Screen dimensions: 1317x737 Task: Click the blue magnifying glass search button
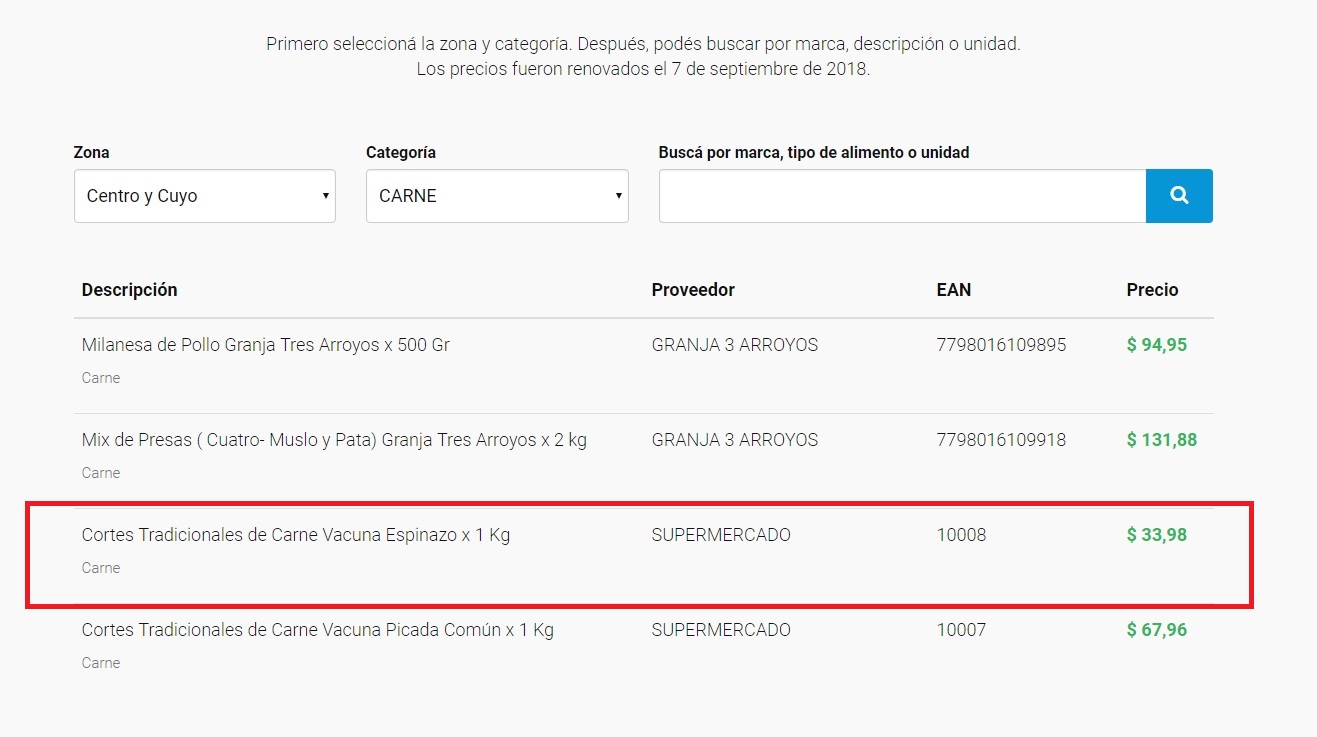click(x=1179, y=196)
